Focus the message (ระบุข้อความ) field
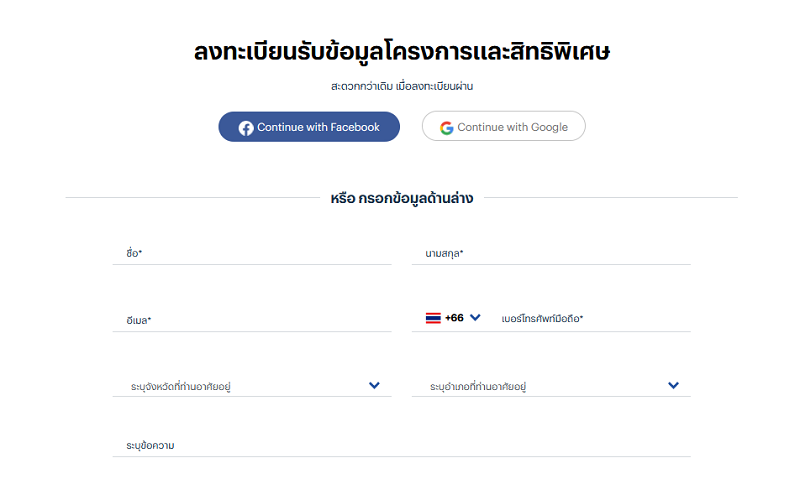800x484 pixels. tap(402, 446)
